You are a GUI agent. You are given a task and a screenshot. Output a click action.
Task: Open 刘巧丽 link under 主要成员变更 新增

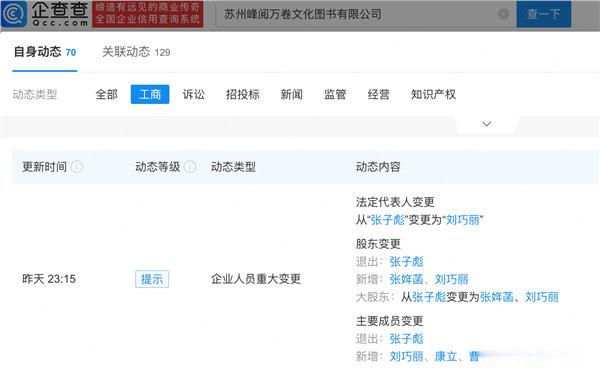[406, 357]
